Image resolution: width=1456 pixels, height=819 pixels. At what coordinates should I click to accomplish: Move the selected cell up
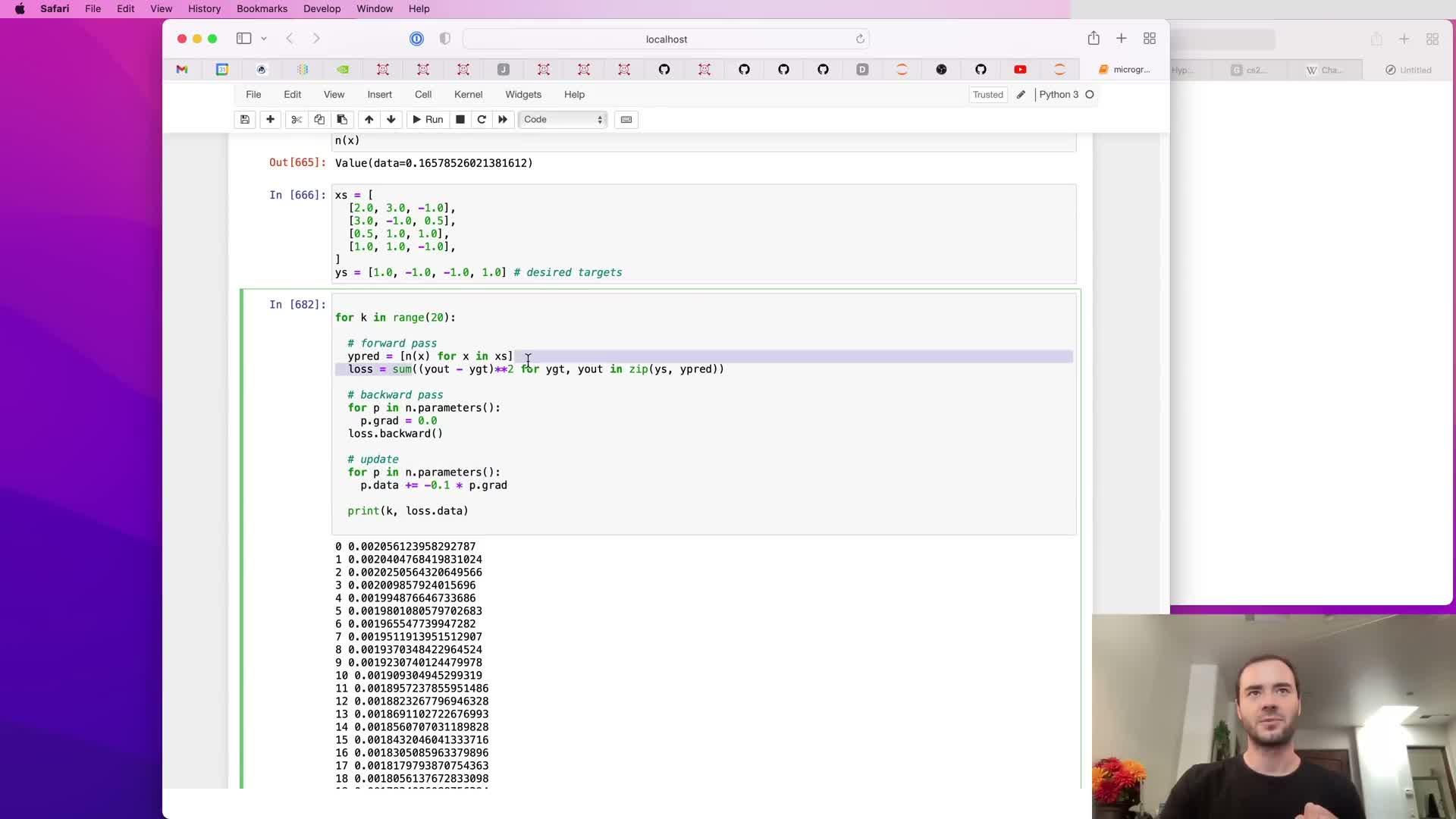(x=369, y=119)
